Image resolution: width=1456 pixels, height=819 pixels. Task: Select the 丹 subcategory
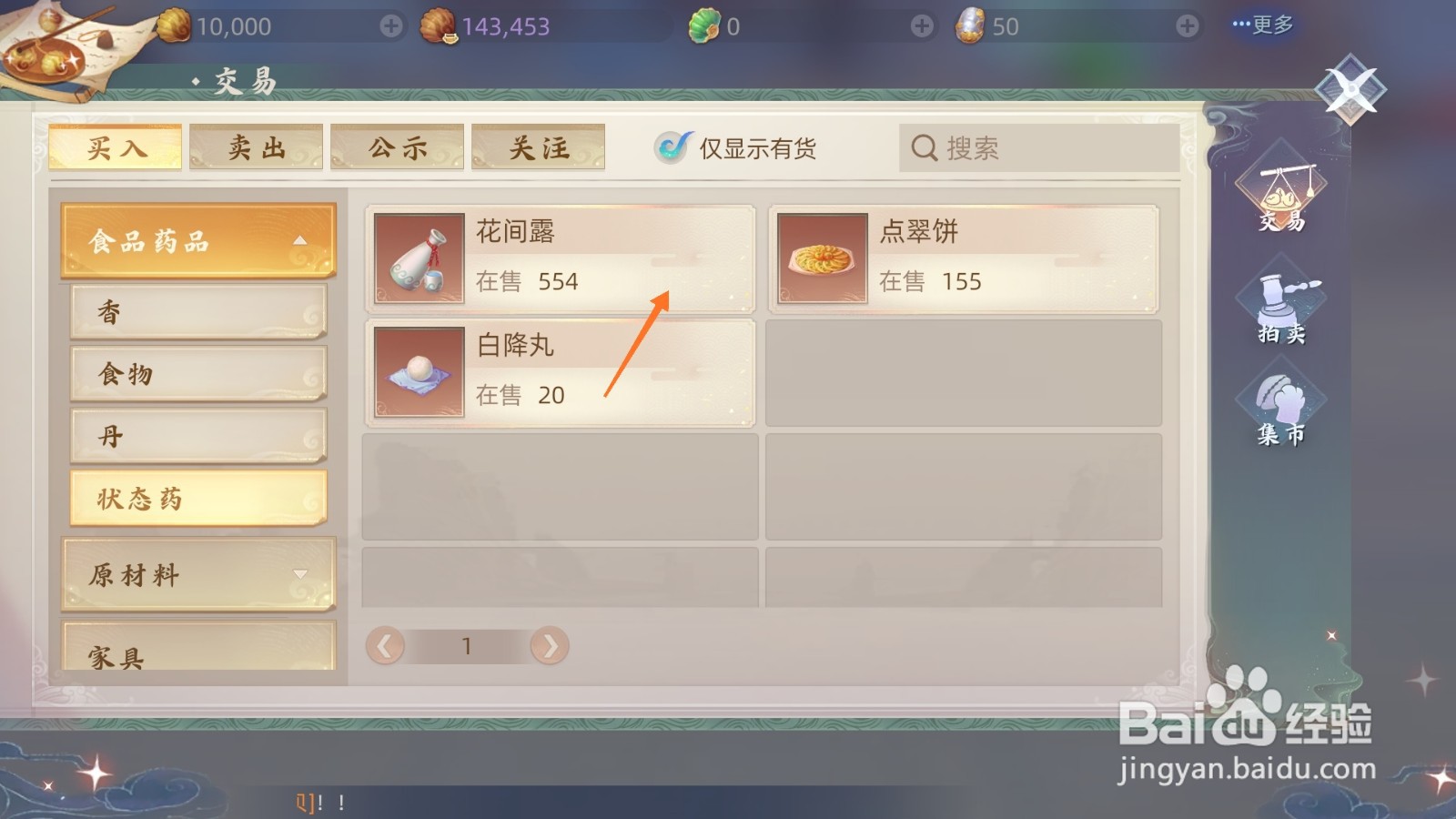coord(198,436)
